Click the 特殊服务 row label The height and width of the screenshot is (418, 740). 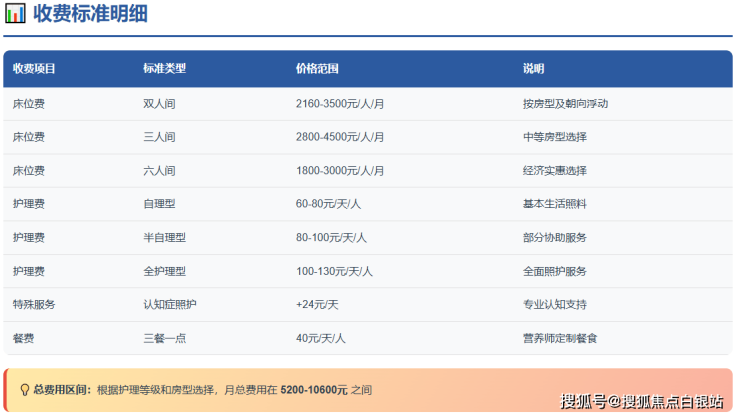tap(34, 305)
